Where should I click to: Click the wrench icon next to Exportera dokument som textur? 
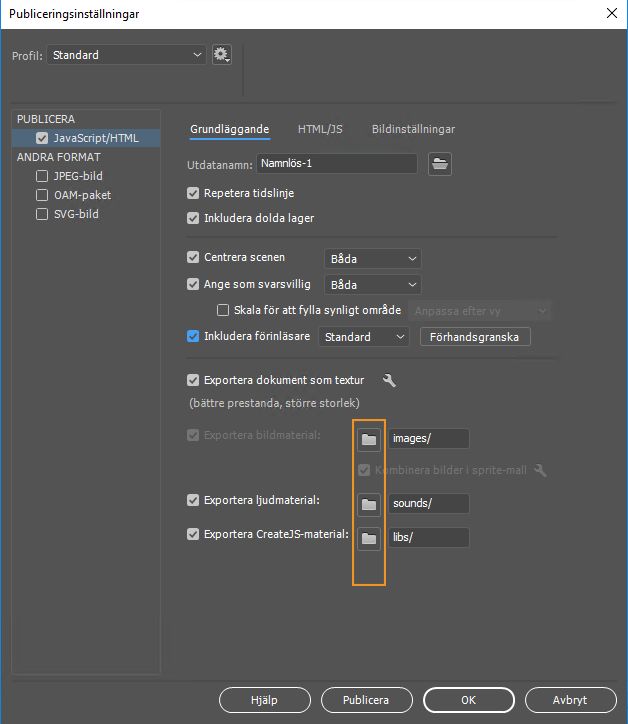389,380
